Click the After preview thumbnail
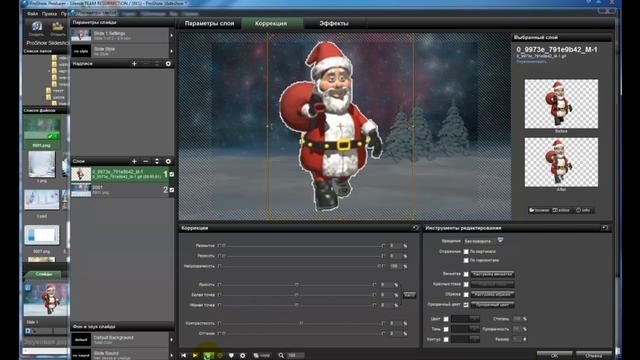The height and width of the screenshot is (360, 640). [561, 162]
